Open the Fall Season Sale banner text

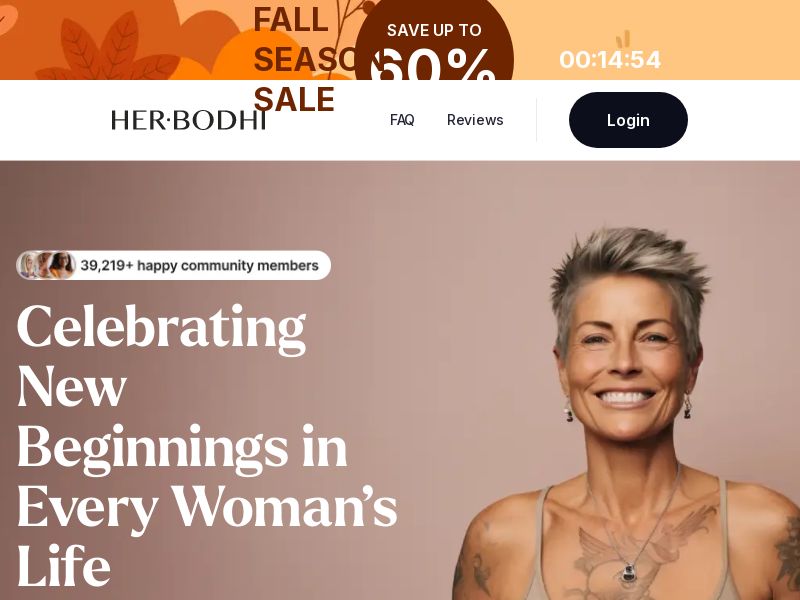coord(294,59)
